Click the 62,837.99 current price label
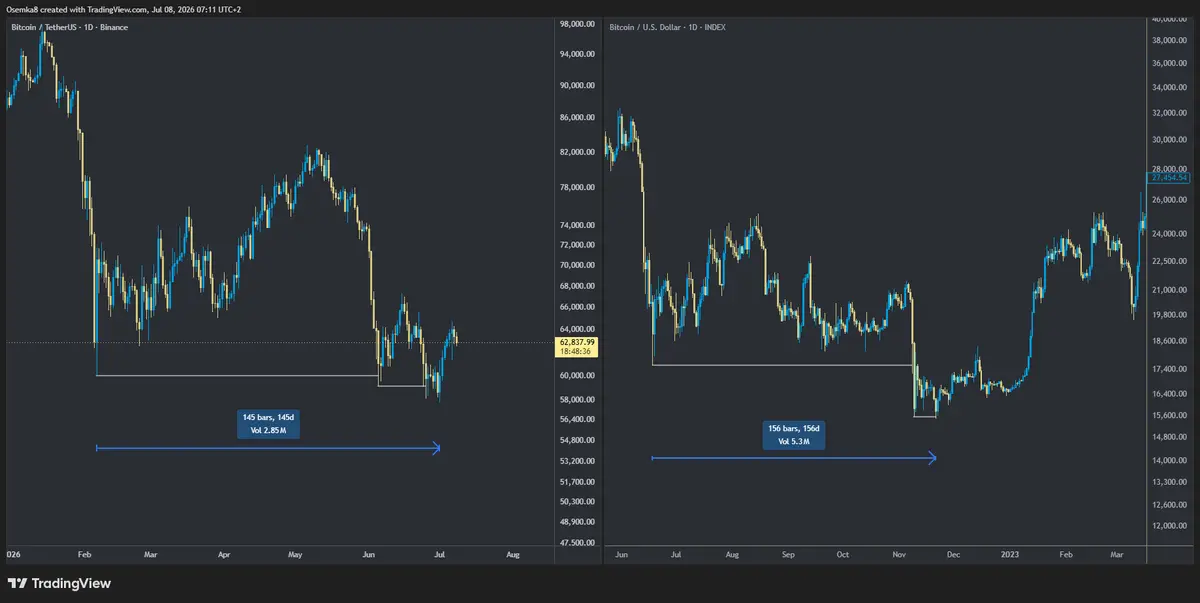Screen dimensions: 1200x603 (574, 342)
